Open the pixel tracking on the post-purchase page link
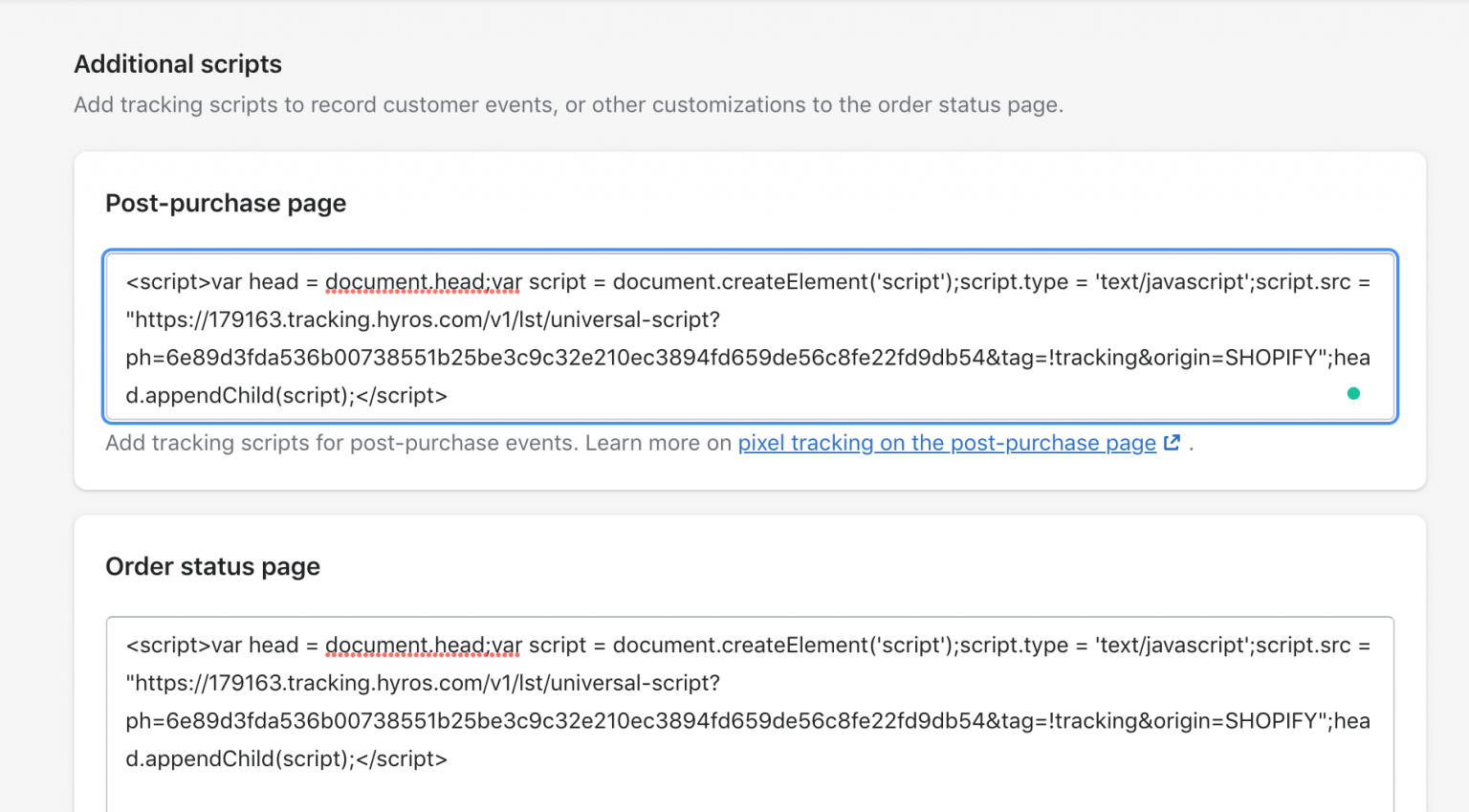This screenshot has height=812, width=1469. [x=945, y=443]
